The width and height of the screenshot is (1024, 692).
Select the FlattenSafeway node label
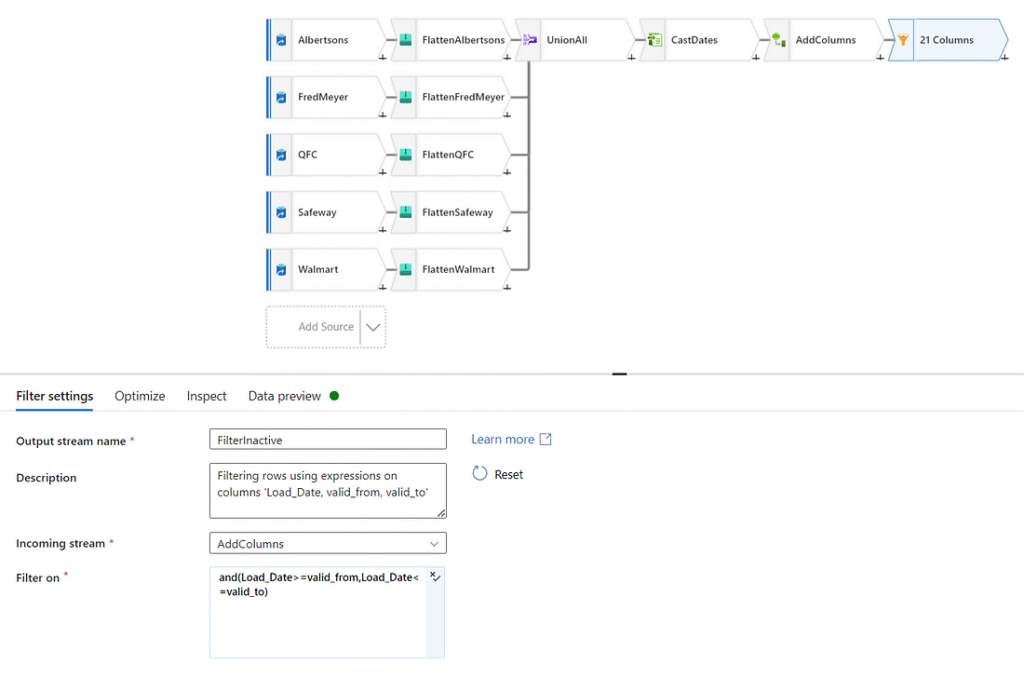(458, 212)
